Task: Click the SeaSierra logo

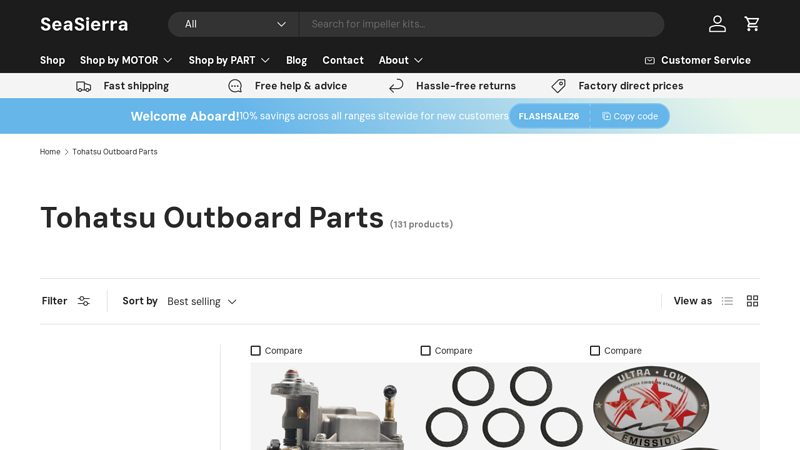Action: pos(84,24)
